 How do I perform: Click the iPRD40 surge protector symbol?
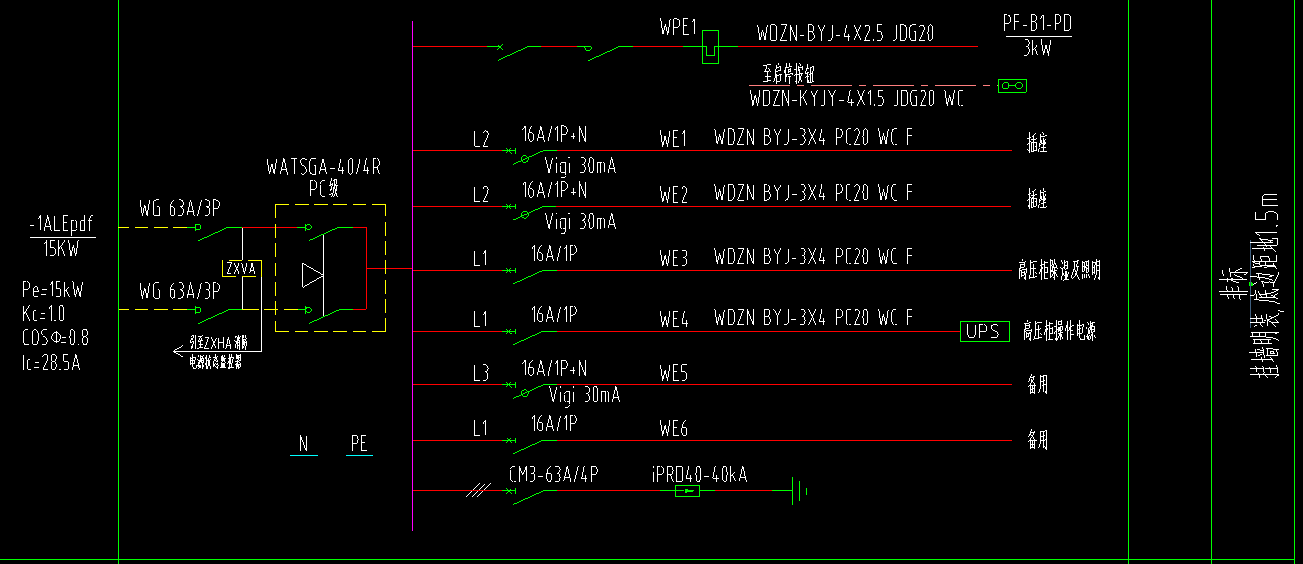(687, 491)
